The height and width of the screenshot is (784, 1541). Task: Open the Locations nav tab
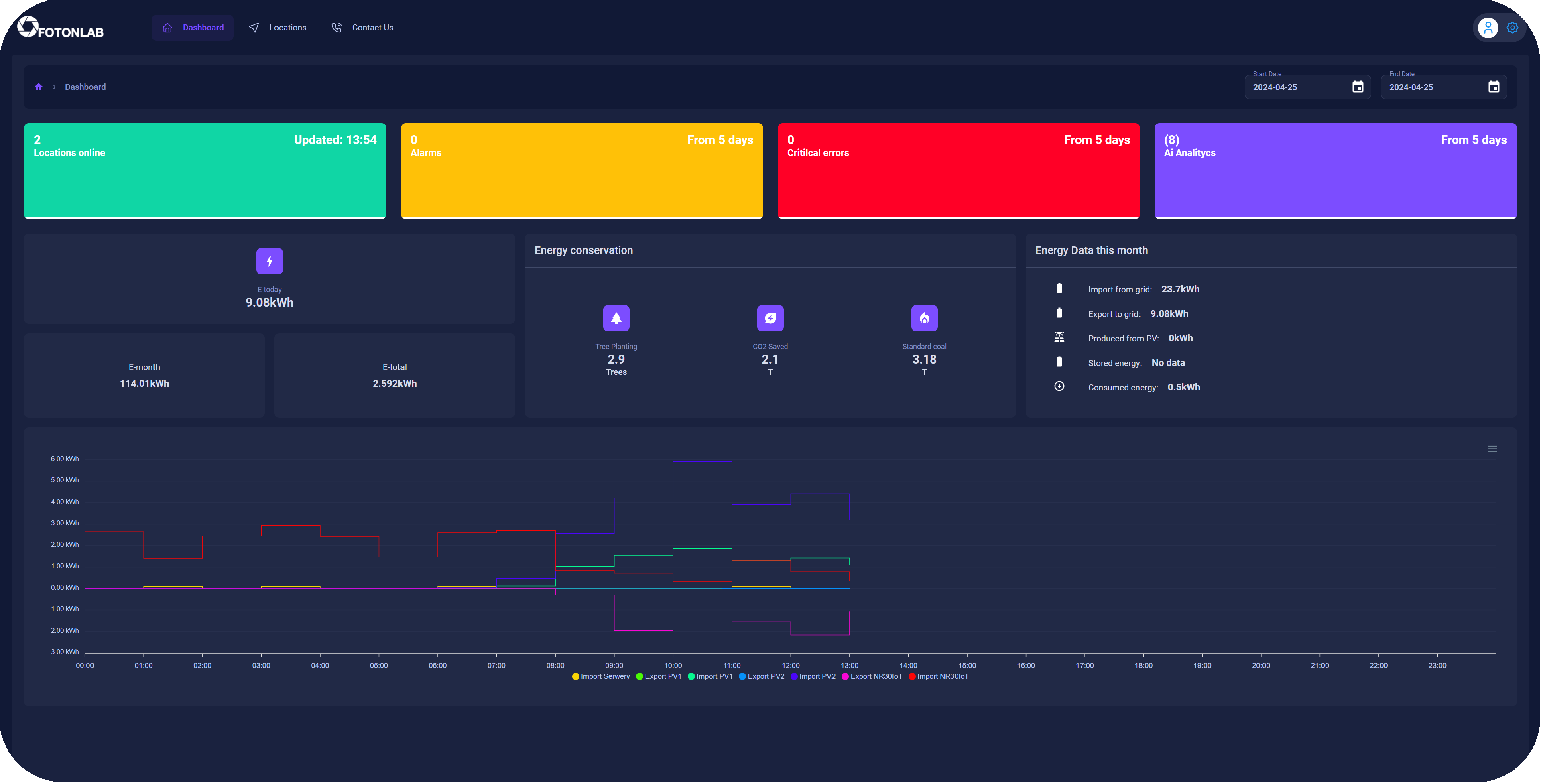[278, 28]
